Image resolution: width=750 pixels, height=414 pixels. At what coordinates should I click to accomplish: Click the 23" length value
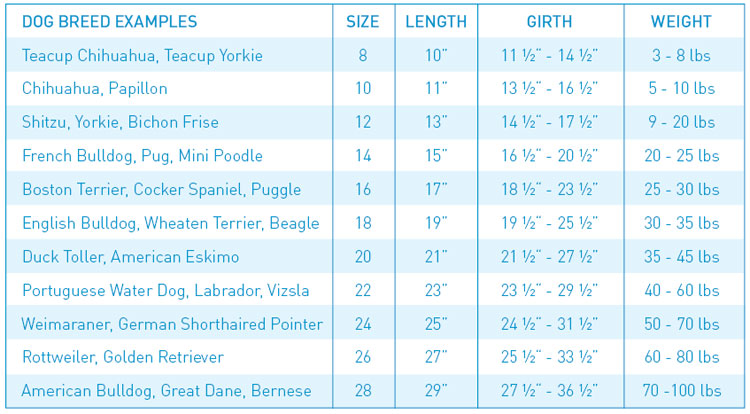pos(436,291)
